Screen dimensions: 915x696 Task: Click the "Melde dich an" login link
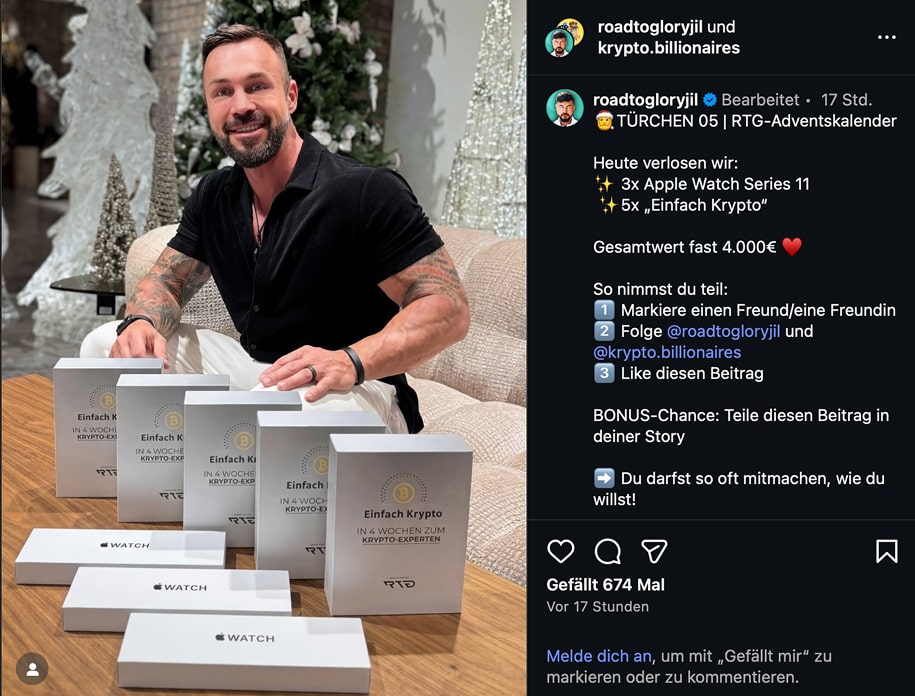(599, 656)
